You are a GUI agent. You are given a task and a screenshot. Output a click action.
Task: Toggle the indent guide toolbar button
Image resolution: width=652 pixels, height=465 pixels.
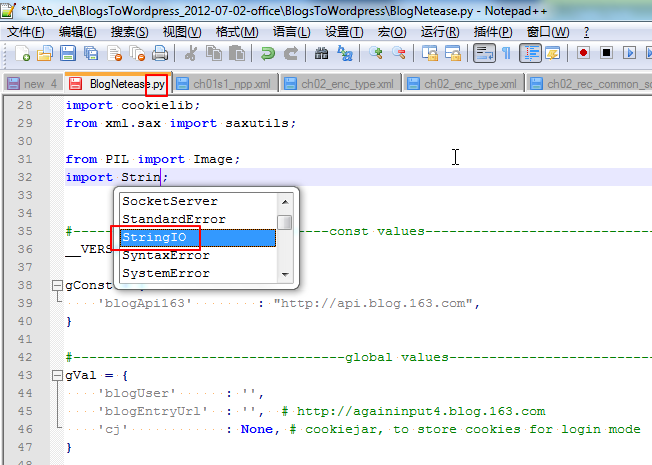(x=530, y=53)
